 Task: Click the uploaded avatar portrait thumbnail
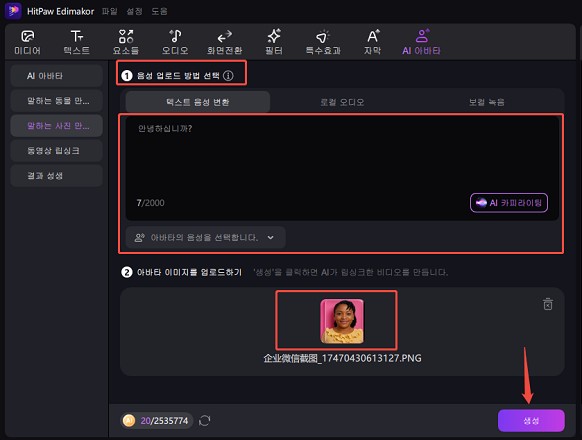[342, 321]
